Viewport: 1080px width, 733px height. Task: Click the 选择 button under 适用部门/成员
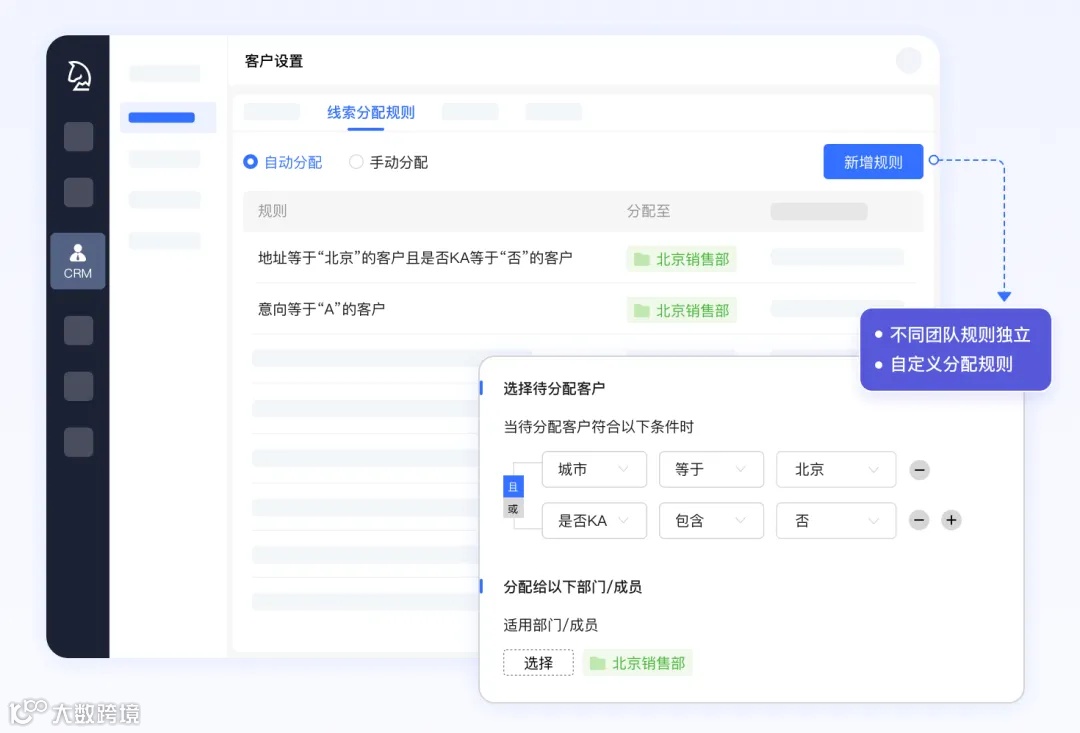point(538,662)
